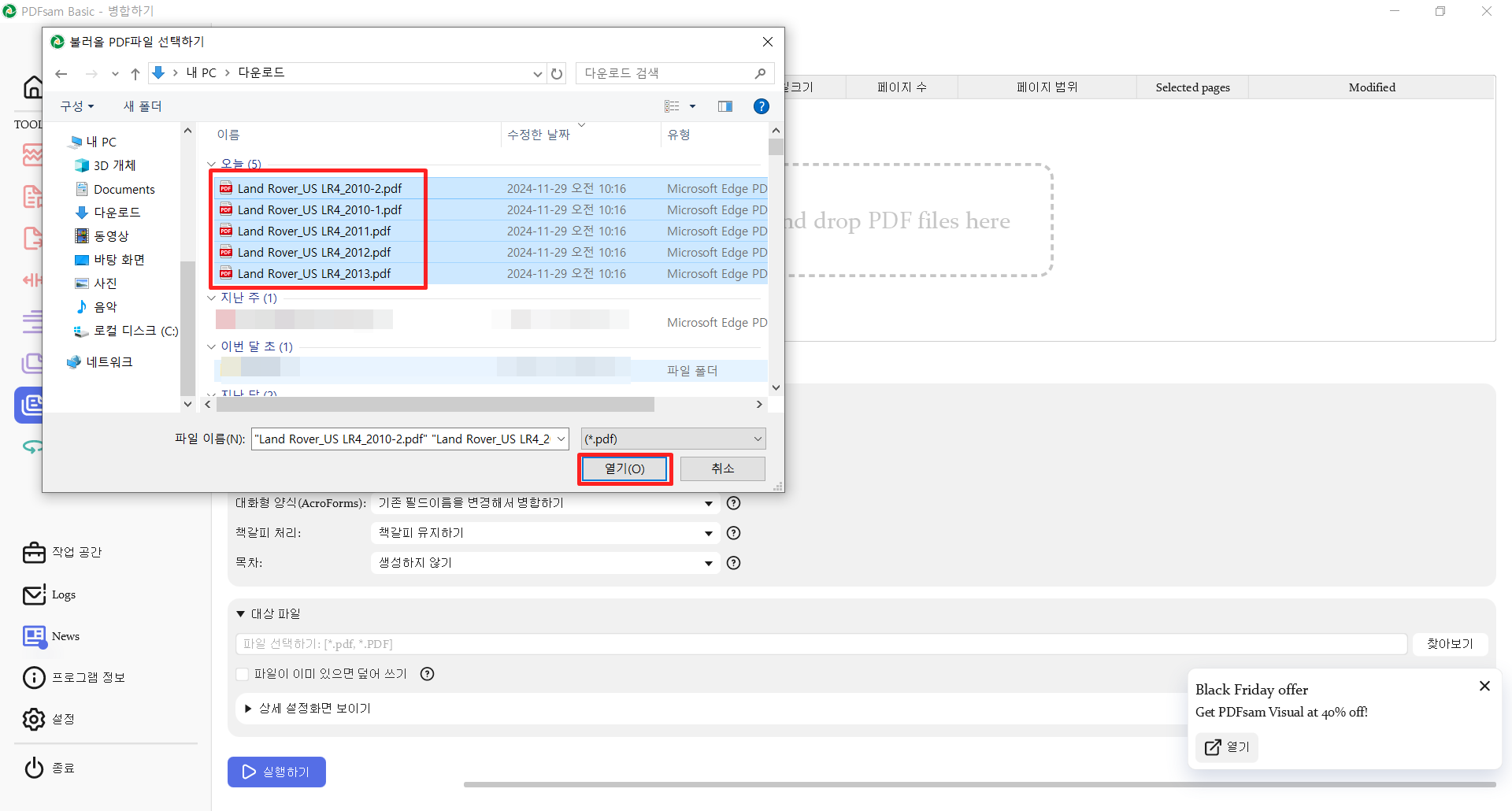Open the view options dropdown arrow
Screen dimensions: 1512x811
click(x=693, y=106)
